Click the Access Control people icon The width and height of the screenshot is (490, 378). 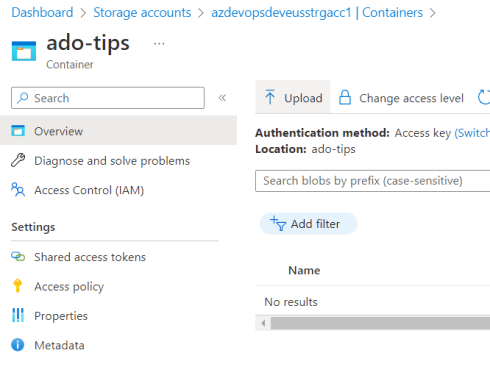18,189
